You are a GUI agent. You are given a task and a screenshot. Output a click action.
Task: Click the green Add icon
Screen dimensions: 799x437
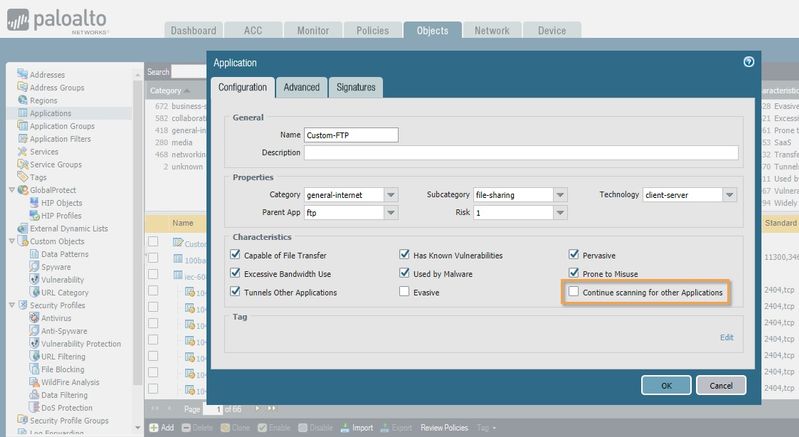click(x=153, y=428)
